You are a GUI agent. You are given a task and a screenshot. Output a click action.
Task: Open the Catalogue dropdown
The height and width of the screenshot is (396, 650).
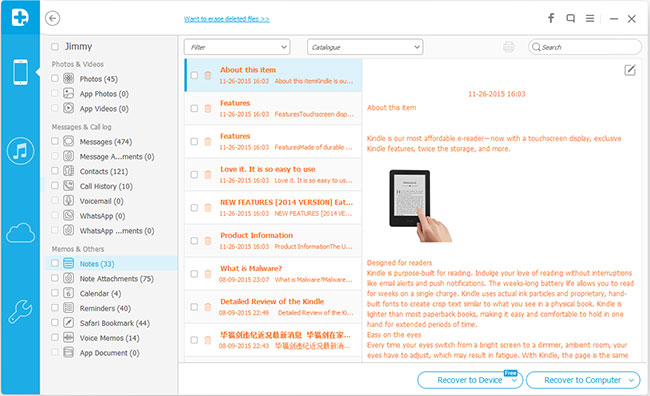(x=365, y=47)
